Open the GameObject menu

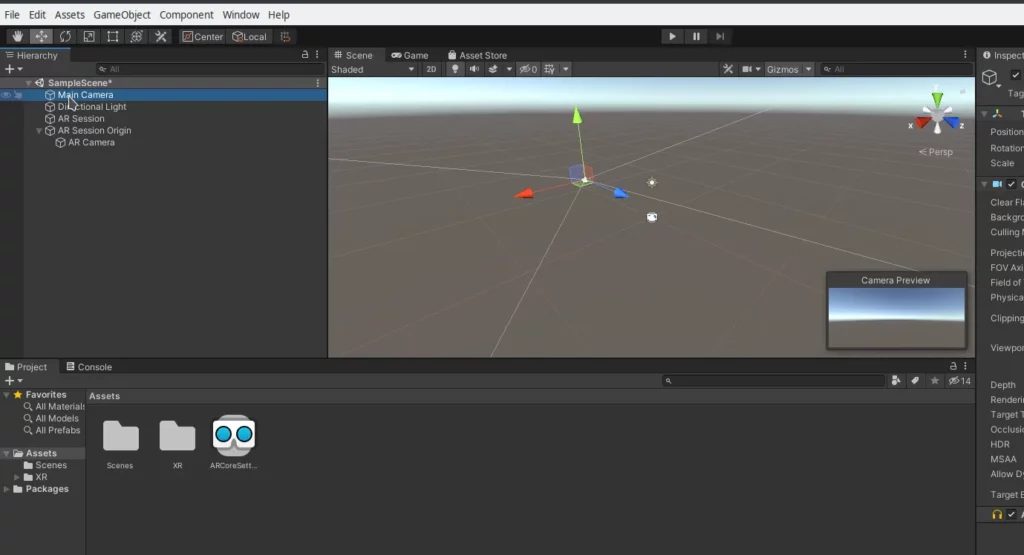coord(121,14)
